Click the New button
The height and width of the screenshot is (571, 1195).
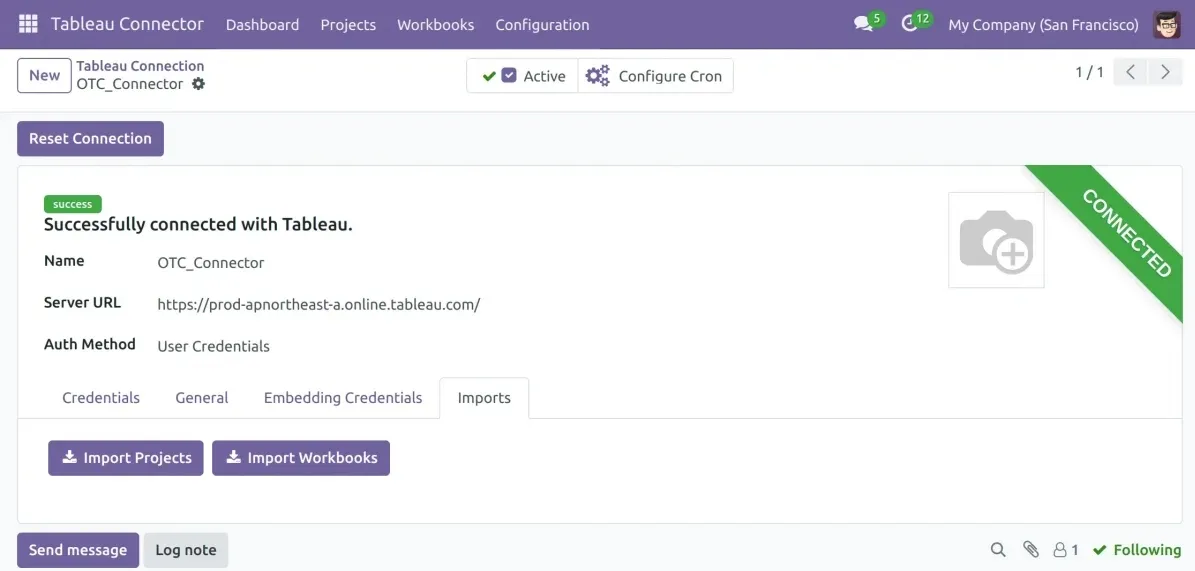coord(44,75)
